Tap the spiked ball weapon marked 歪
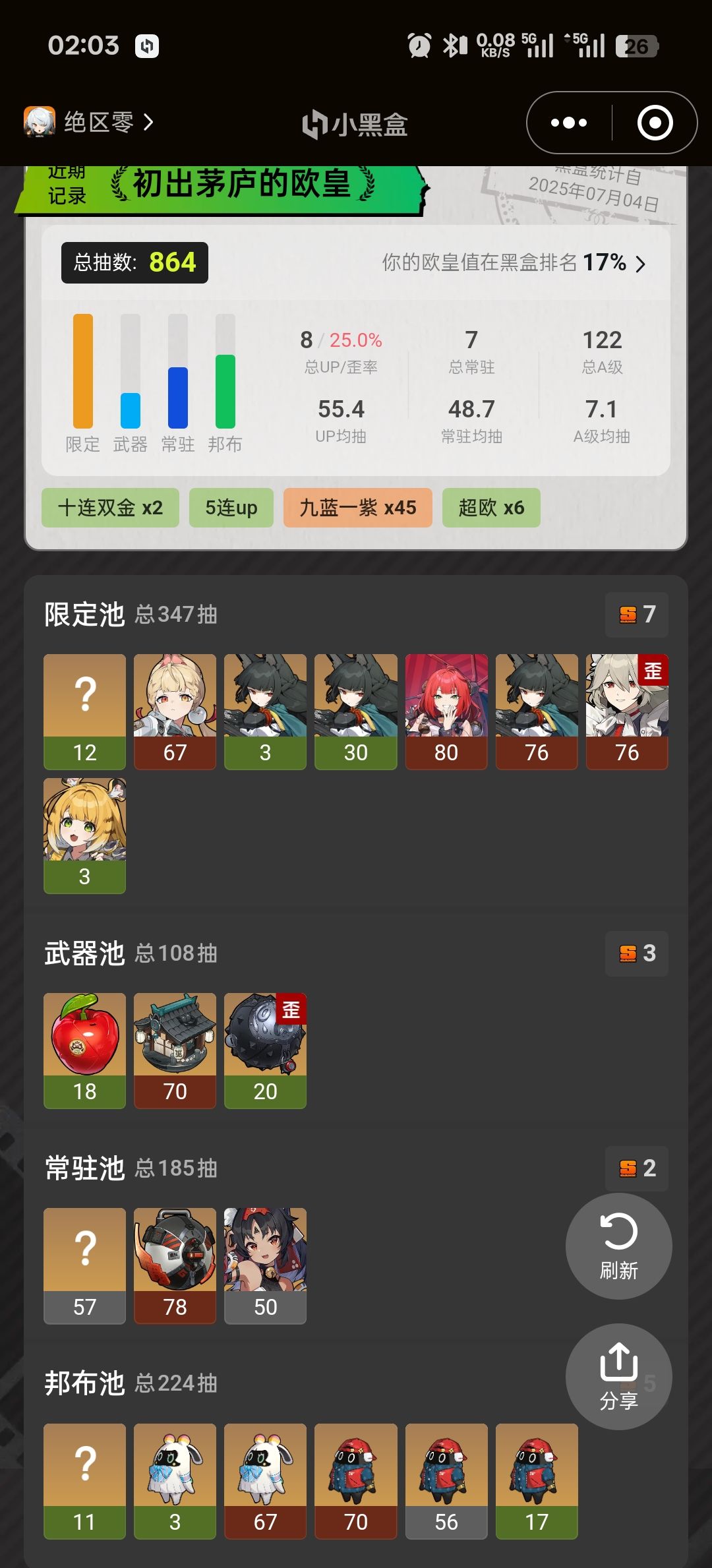Viewport: 712px width, 1568px height. [x=265, y=1050]
